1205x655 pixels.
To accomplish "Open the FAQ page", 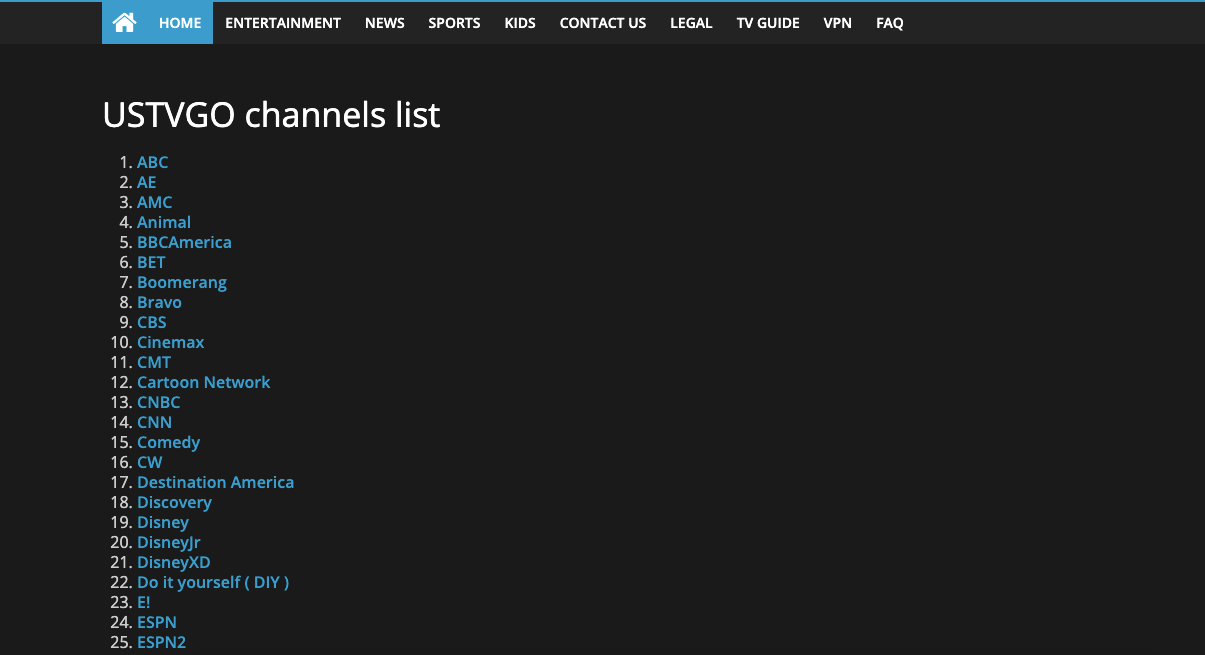I will (x=890, y=23).
